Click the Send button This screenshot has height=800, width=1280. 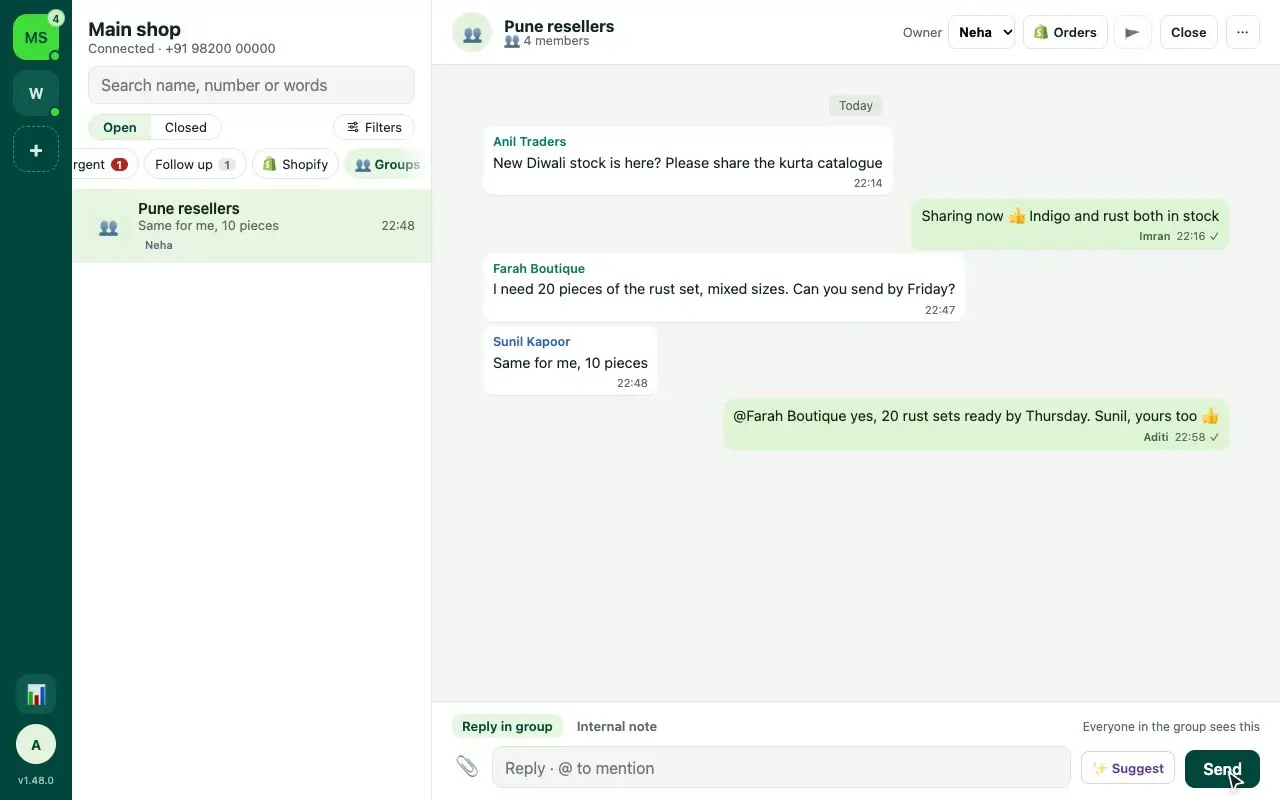pos(1222,769)
